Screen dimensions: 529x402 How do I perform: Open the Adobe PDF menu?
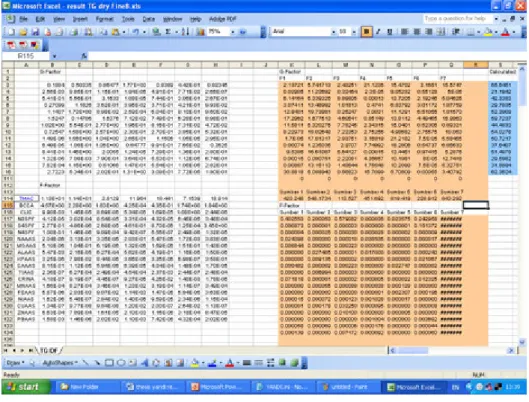coord(222,19)
